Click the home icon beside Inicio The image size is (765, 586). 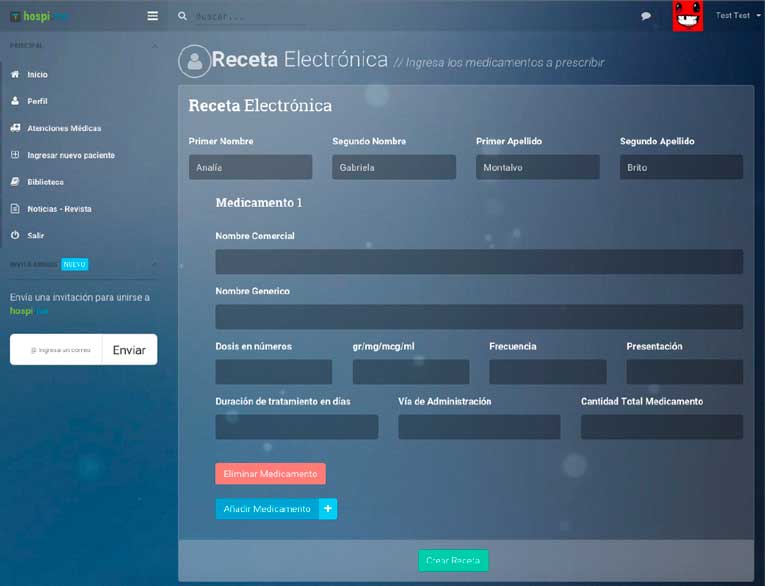15,74
